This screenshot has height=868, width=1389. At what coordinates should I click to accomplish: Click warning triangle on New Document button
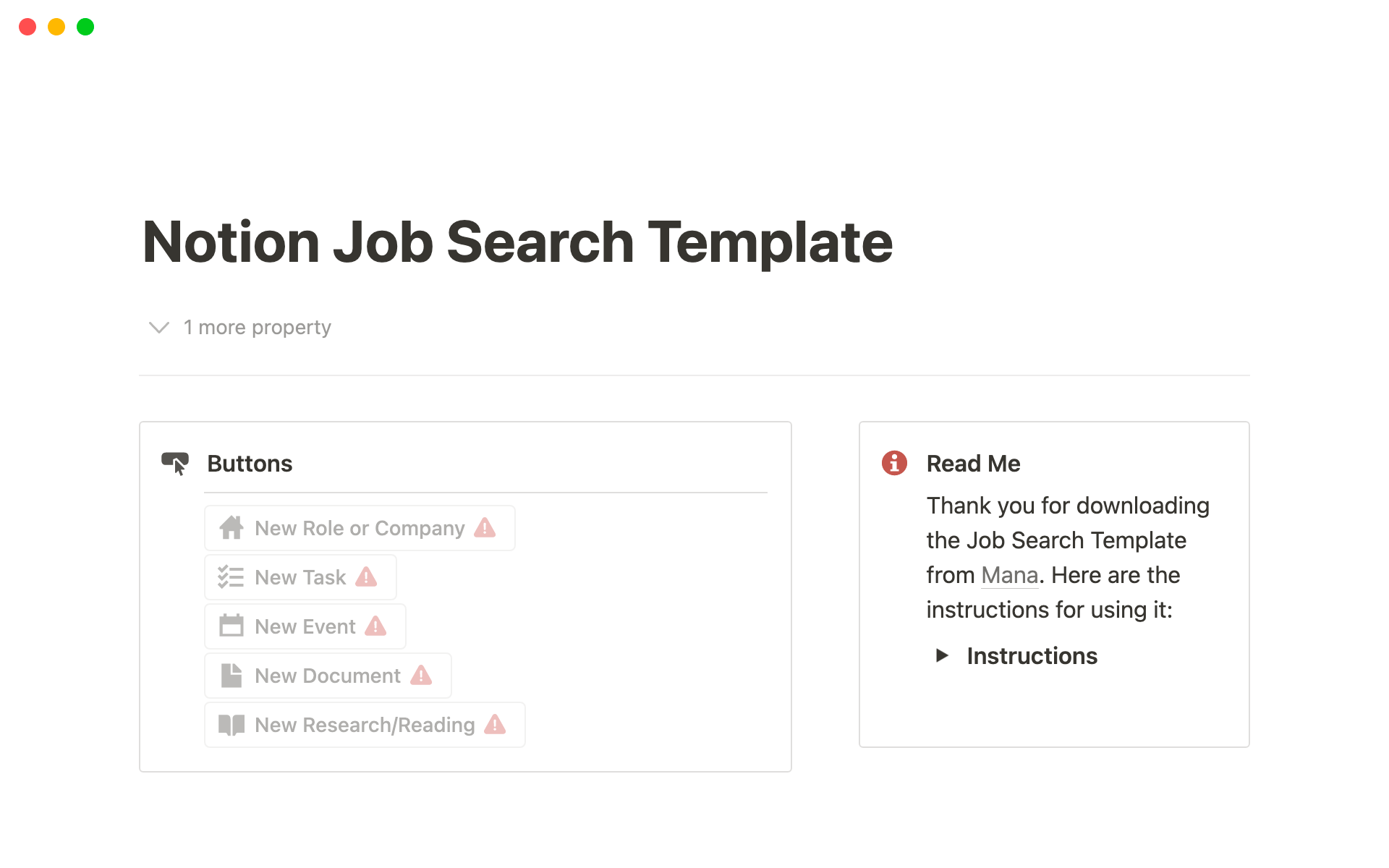click(x=421, y=676)
